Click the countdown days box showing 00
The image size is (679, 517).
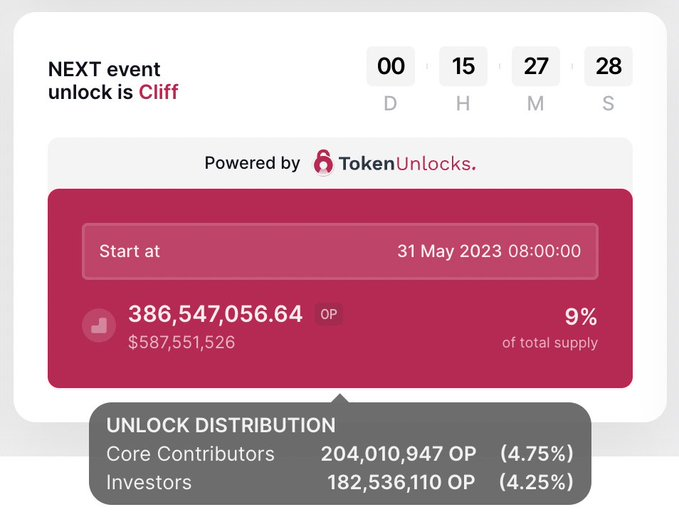pyautogui.click(x=391, y=66)
